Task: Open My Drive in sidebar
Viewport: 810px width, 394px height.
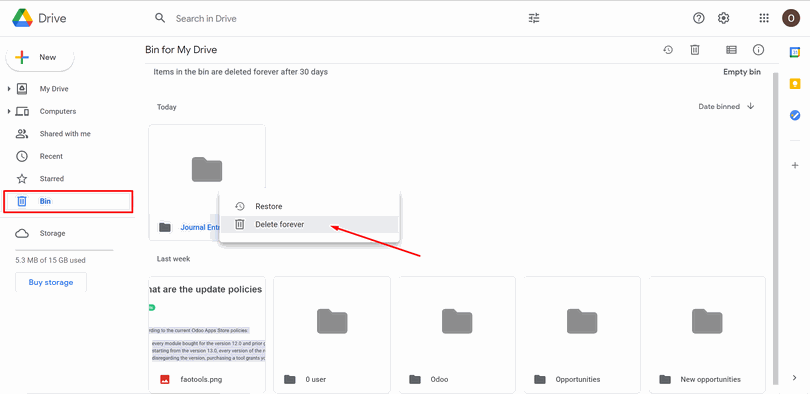Action: [x=54, y=89]
